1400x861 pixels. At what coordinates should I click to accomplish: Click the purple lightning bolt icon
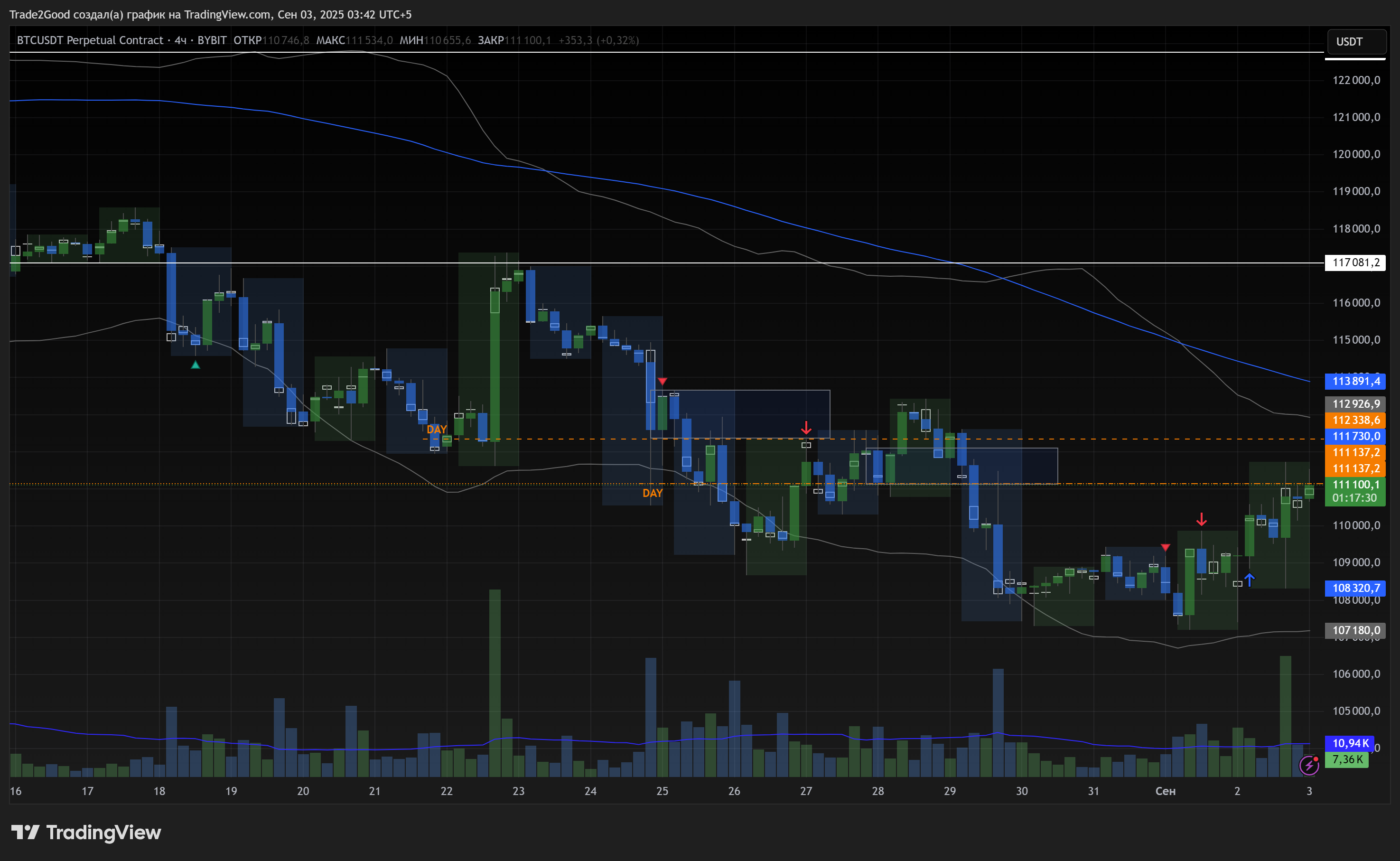click(x=1309, y=765)
